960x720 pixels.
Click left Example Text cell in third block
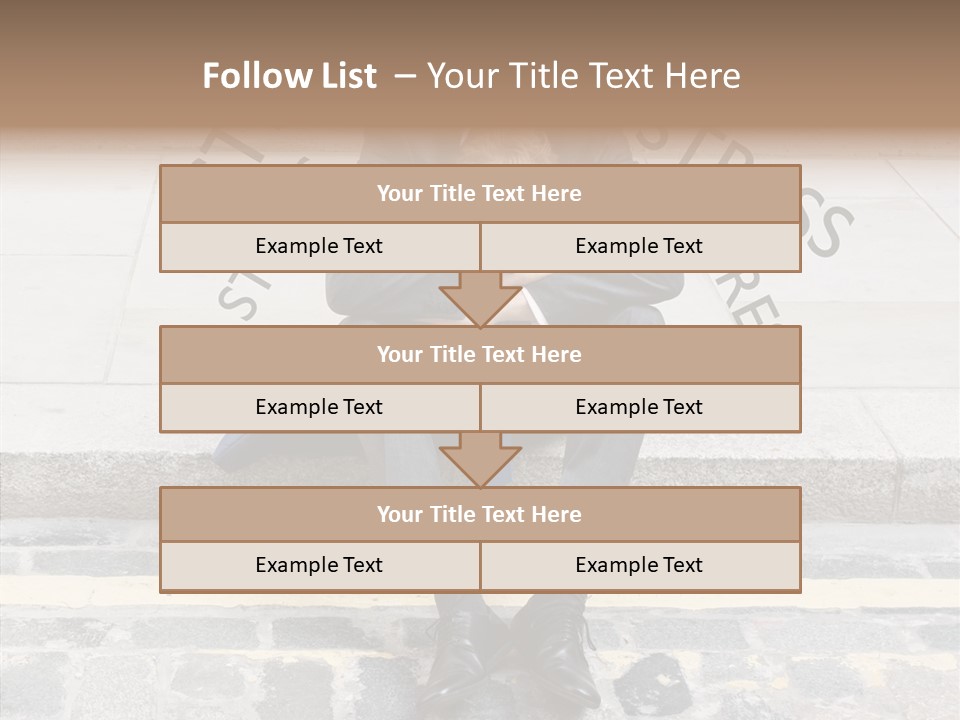319,565
